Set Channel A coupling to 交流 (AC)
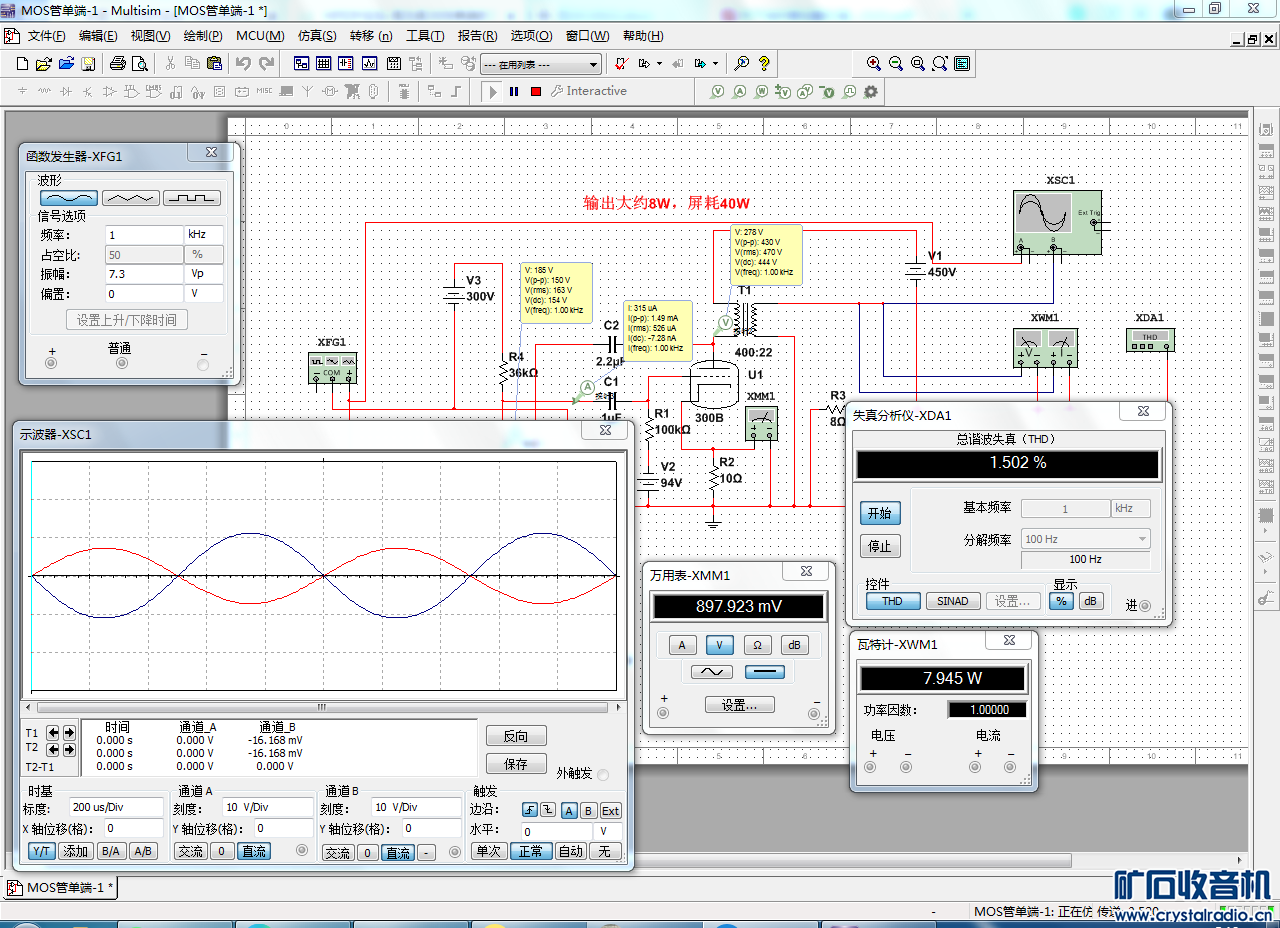1280x928 pixels. pos(190,851)
